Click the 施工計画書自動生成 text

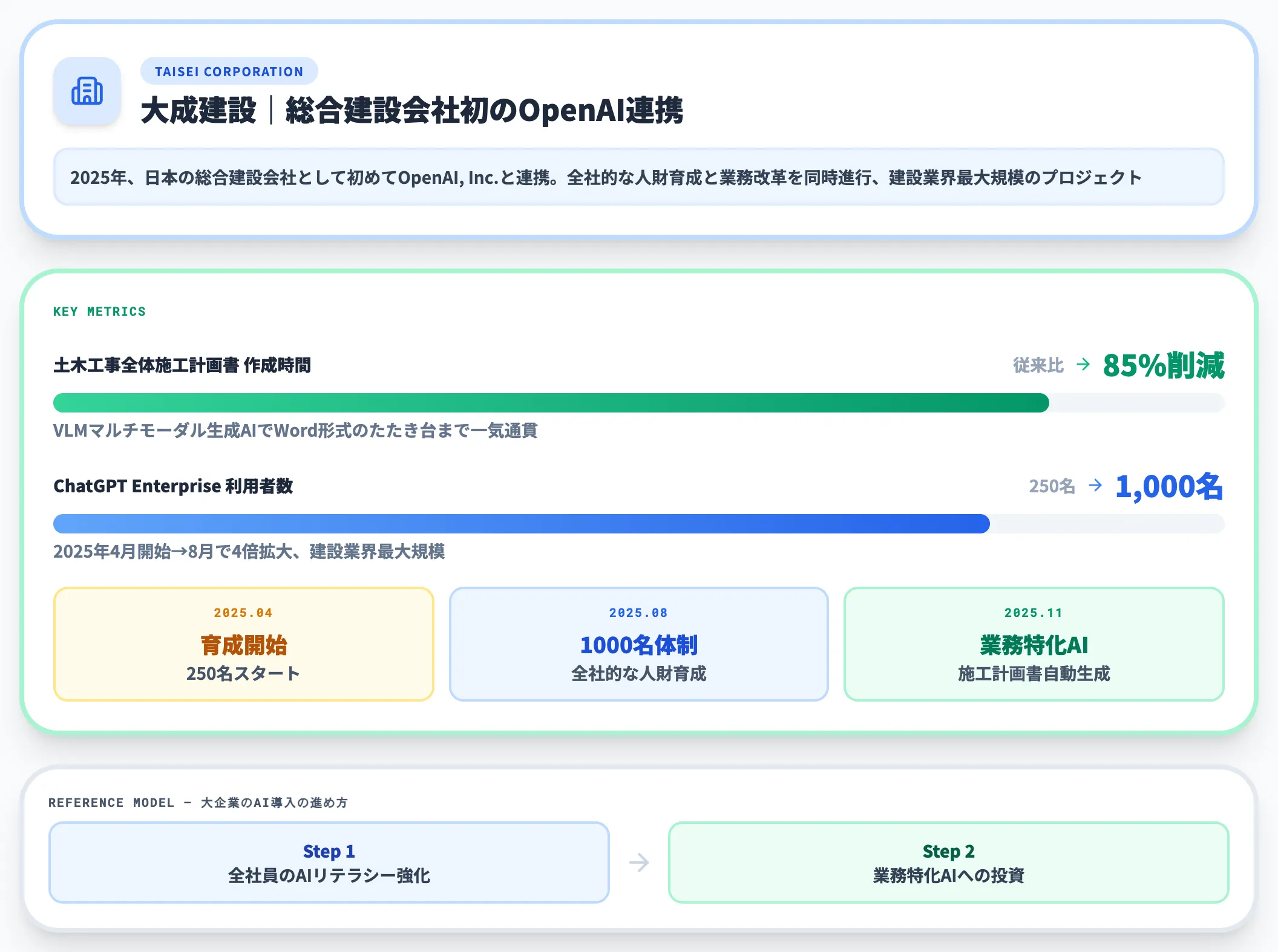pos(1034,673)
